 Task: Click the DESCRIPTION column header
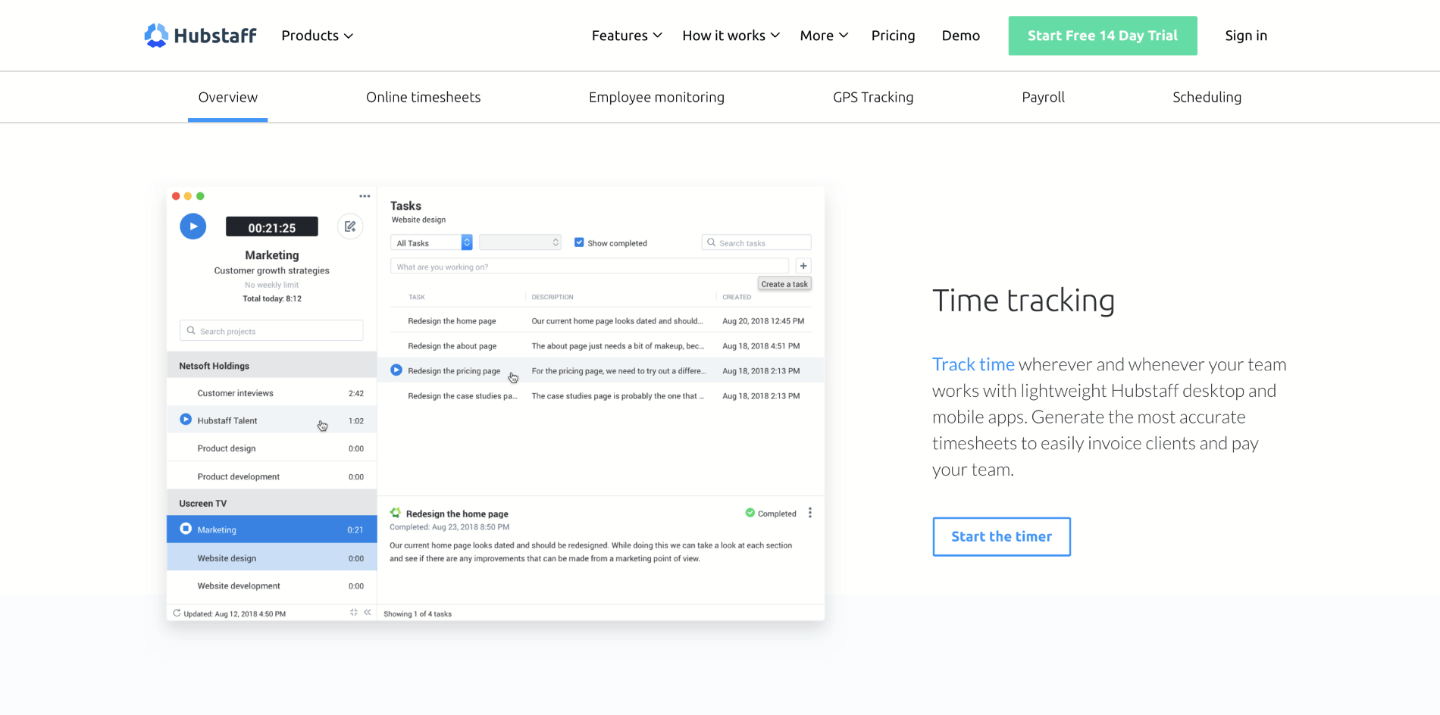point(552,297)
